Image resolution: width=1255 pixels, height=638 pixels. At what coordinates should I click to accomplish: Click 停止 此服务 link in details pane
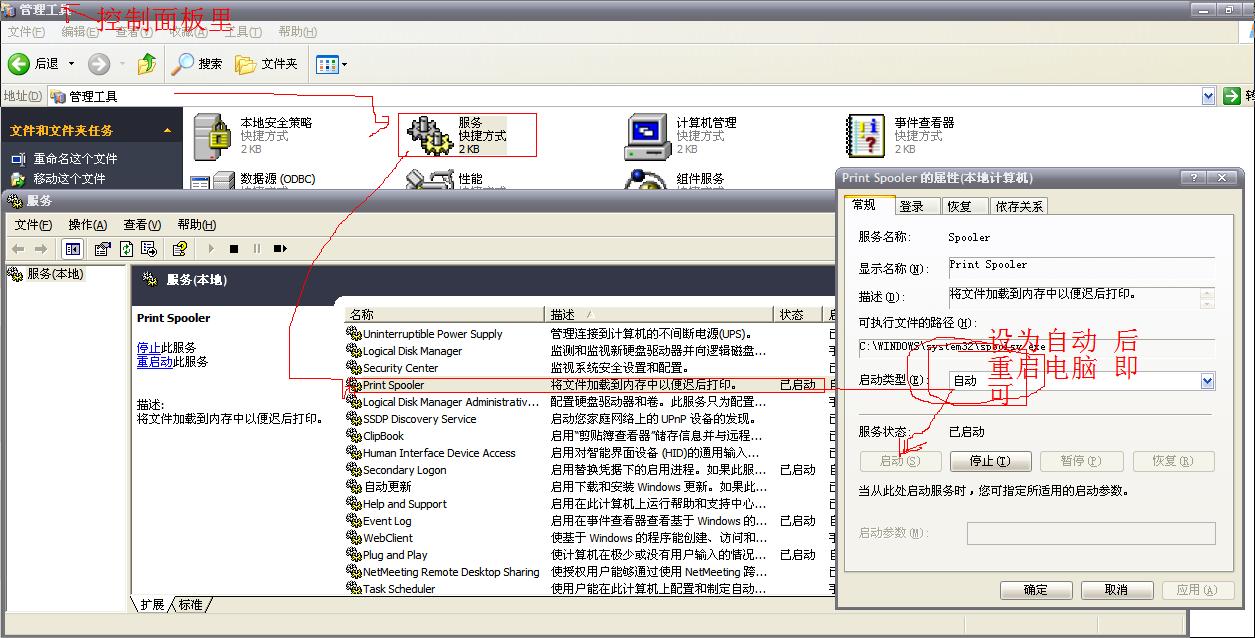tap(148, 348)
